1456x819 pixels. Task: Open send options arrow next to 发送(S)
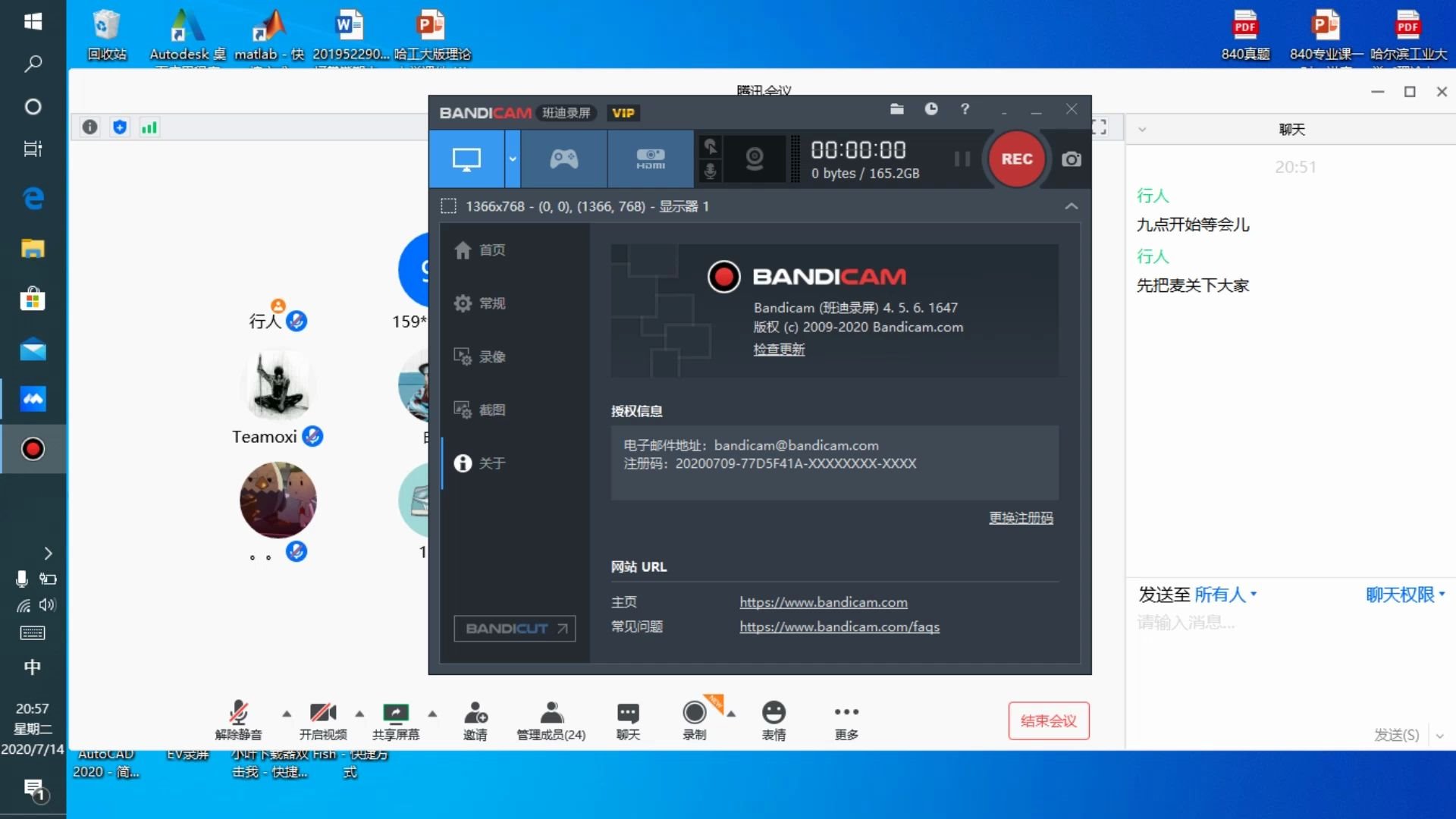click(1439, 736)
